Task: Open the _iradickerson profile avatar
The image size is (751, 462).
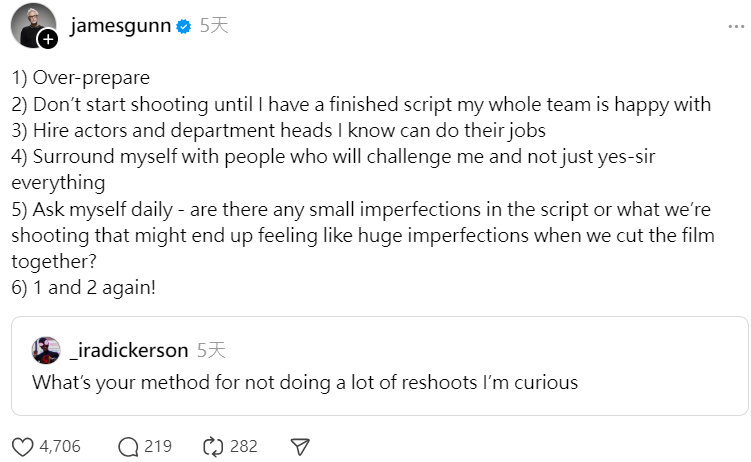Action: click(46, 350)
